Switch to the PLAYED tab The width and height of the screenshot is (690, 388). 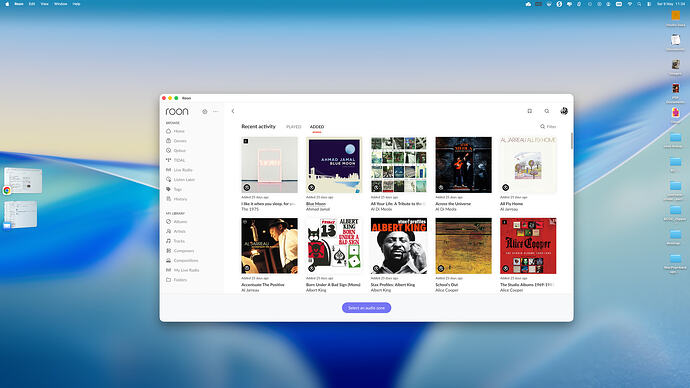pos(294,127)
